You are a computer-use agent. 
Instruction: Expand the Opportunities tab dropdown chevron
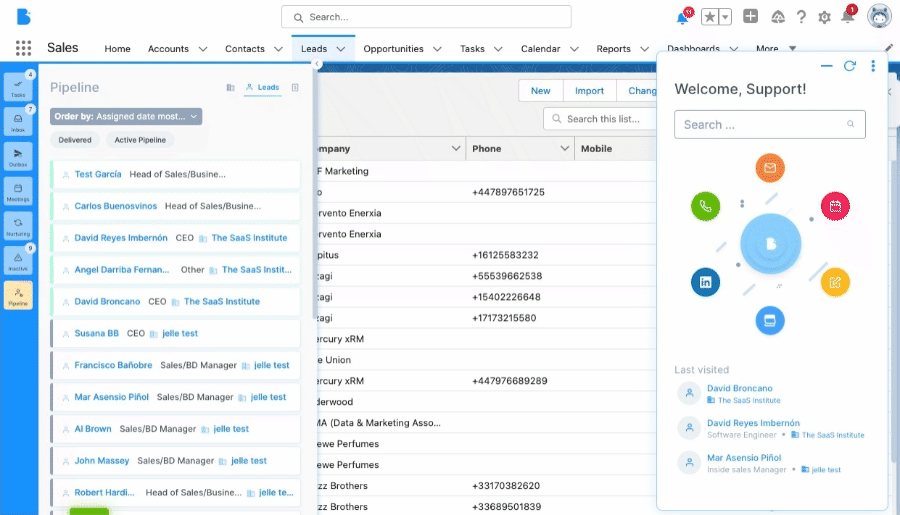(x=437, y=49)
